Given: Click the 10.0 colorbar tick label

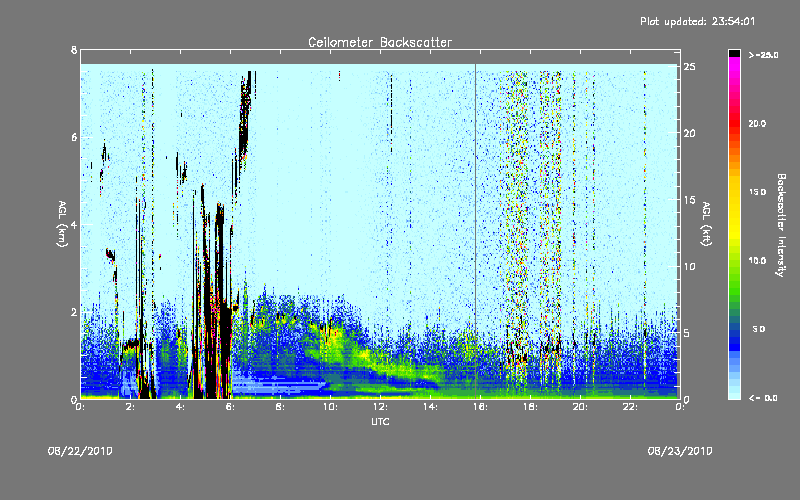Looking at the screenshot, I should (757, 261).
